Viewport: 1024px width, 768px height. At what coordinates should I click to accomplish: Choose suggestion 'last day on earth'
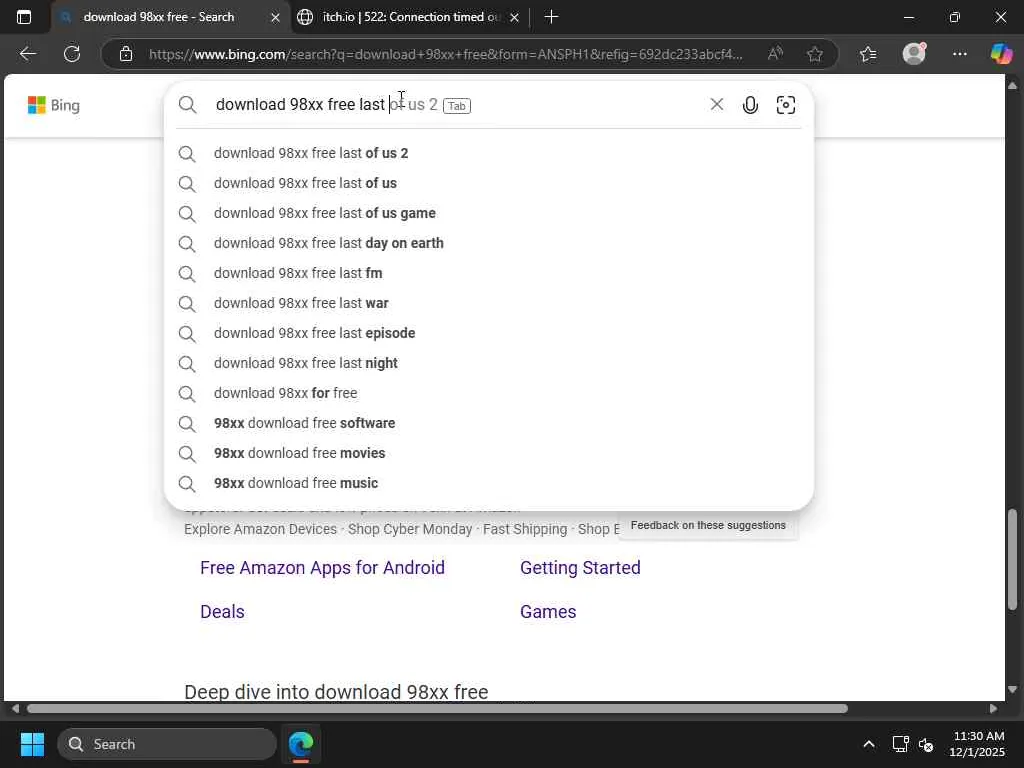pos(488,243)
